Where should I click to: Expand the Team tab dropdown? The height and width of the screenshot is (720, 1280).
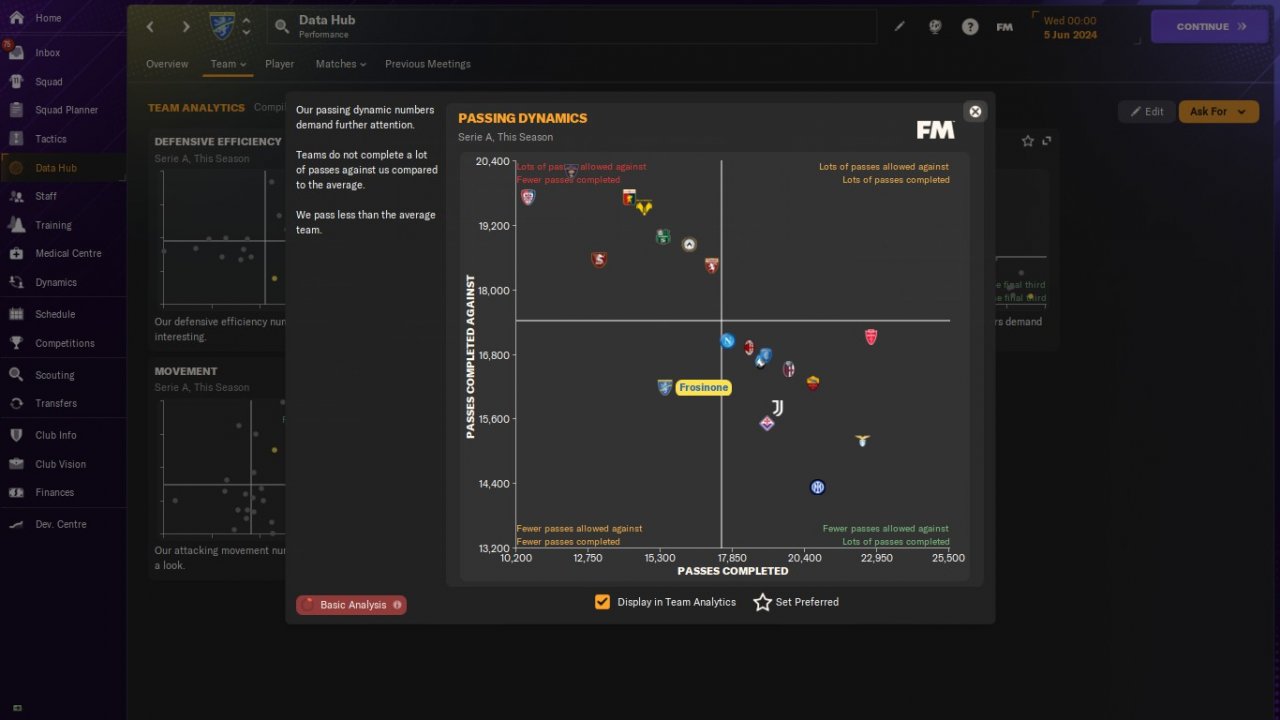click(228, 64)
